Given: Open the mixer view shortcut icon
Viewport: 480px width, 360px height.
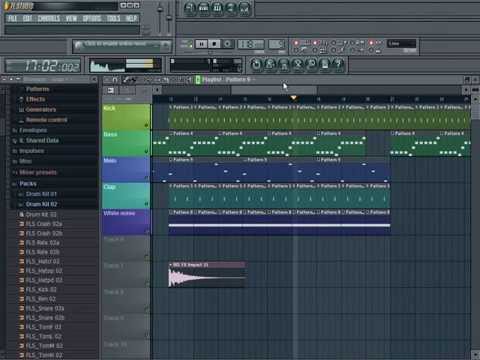Looking at the screenshot, I should pos(244,8).
